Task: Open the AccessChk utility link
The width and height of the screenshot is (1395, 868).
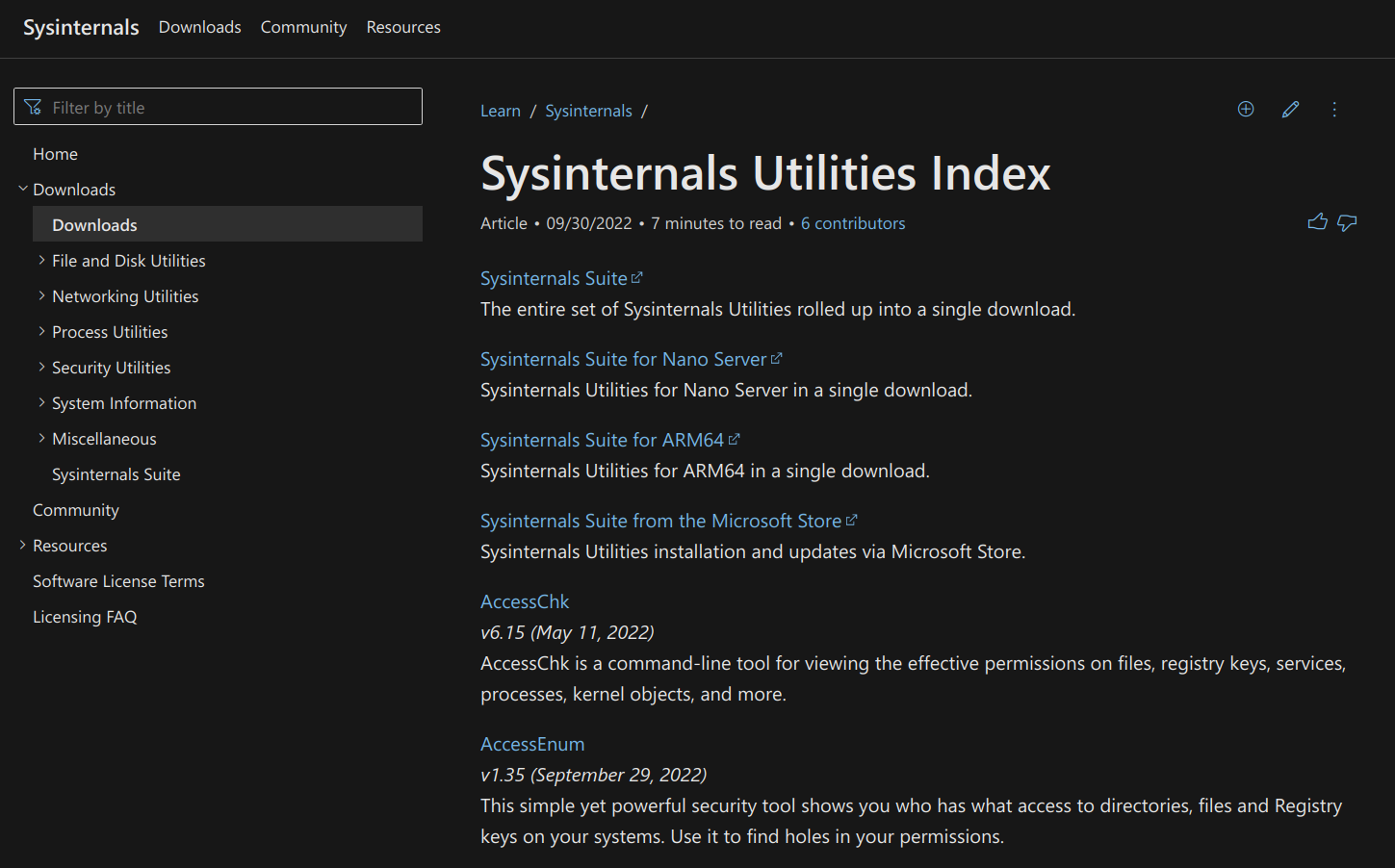Action: click(x=525, y=601)
